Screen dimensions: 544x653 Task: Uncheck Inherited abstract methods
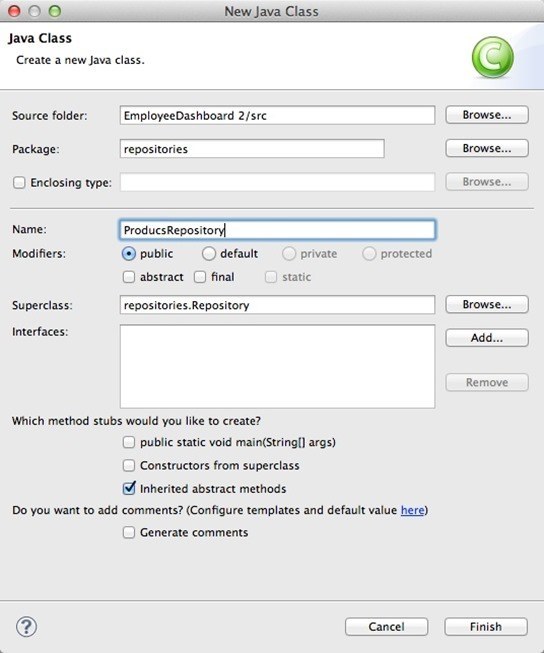[x=129, y=488]
